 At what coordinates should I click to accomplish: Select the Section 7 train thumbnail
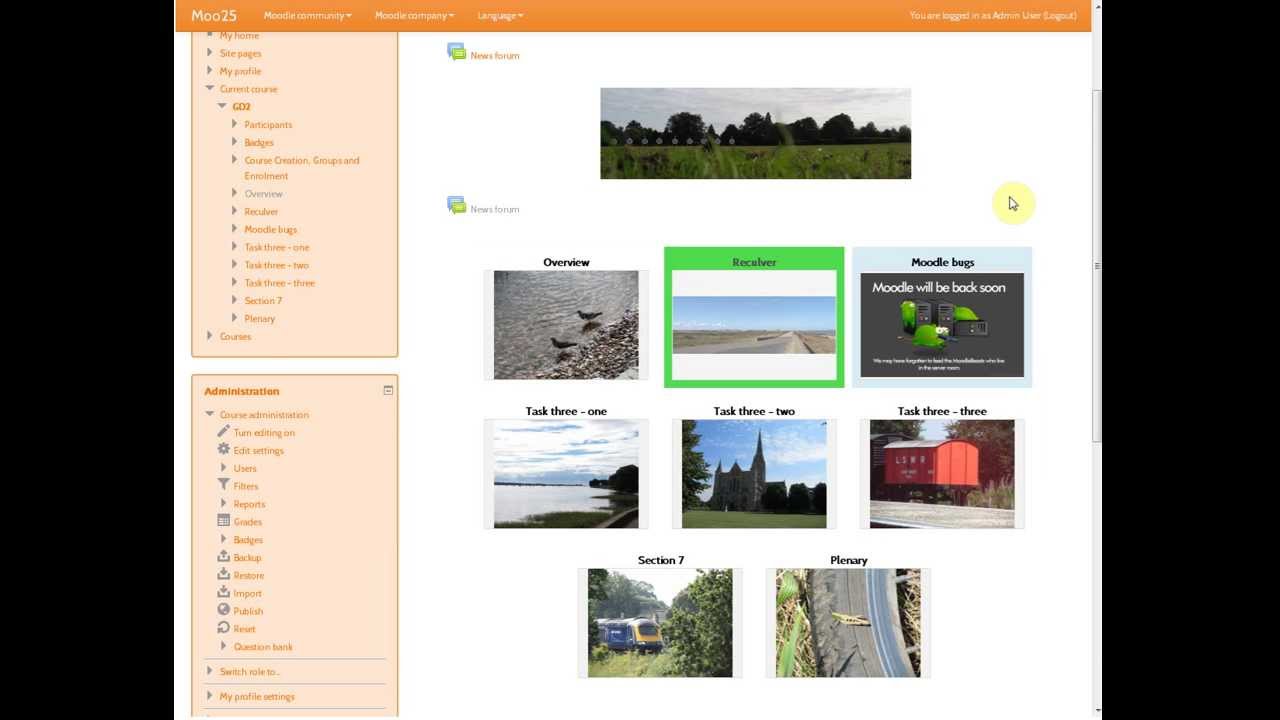pos(660,623)
